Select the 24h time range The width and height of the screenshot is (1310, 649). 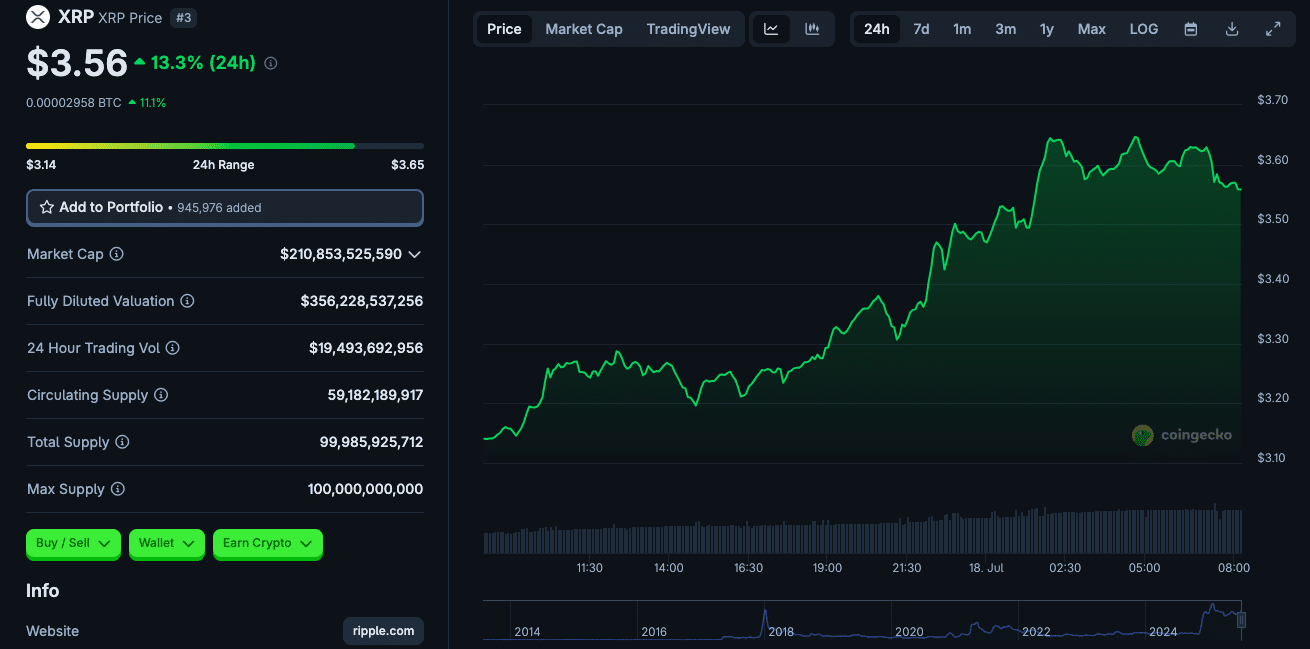click(877, 29)
